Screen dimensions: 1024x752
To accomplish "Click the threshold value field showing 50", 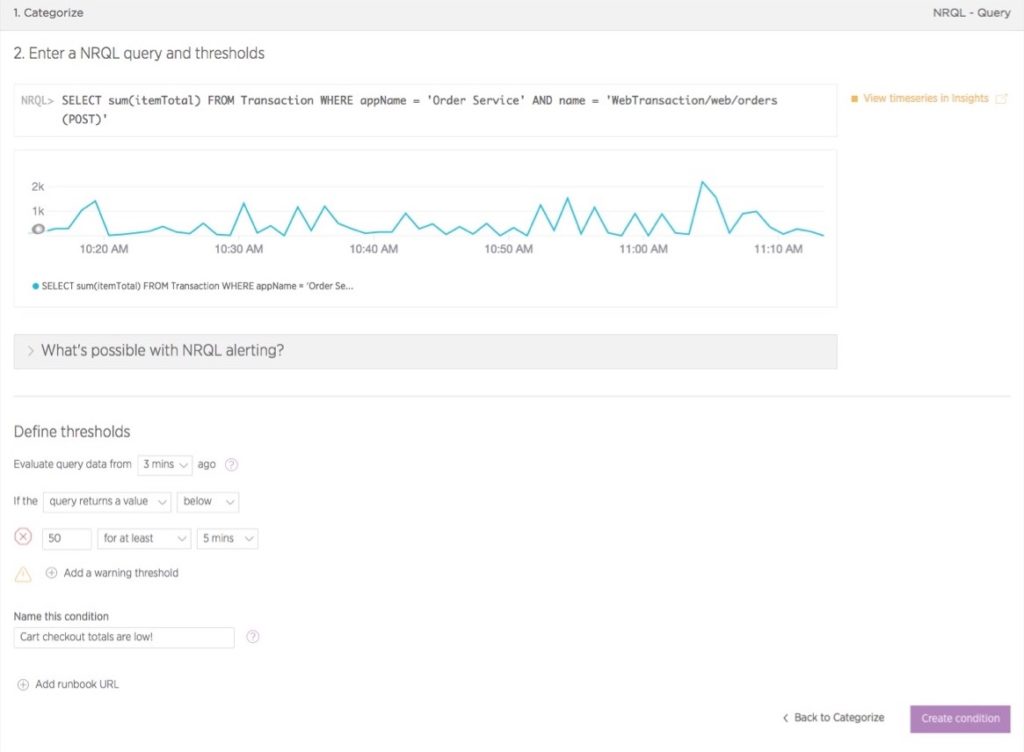I will pyautogui.click(x=67, y=539).
